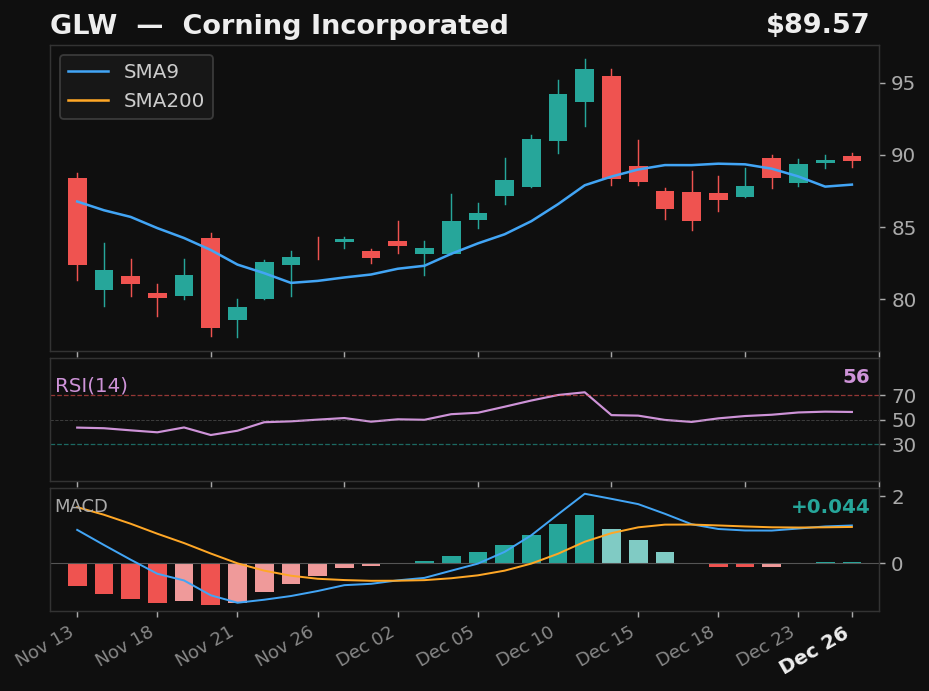The image size is (929, 691).
Task: Click the tallest green MACD histogram bar
Action: click(x=585, y=539)
